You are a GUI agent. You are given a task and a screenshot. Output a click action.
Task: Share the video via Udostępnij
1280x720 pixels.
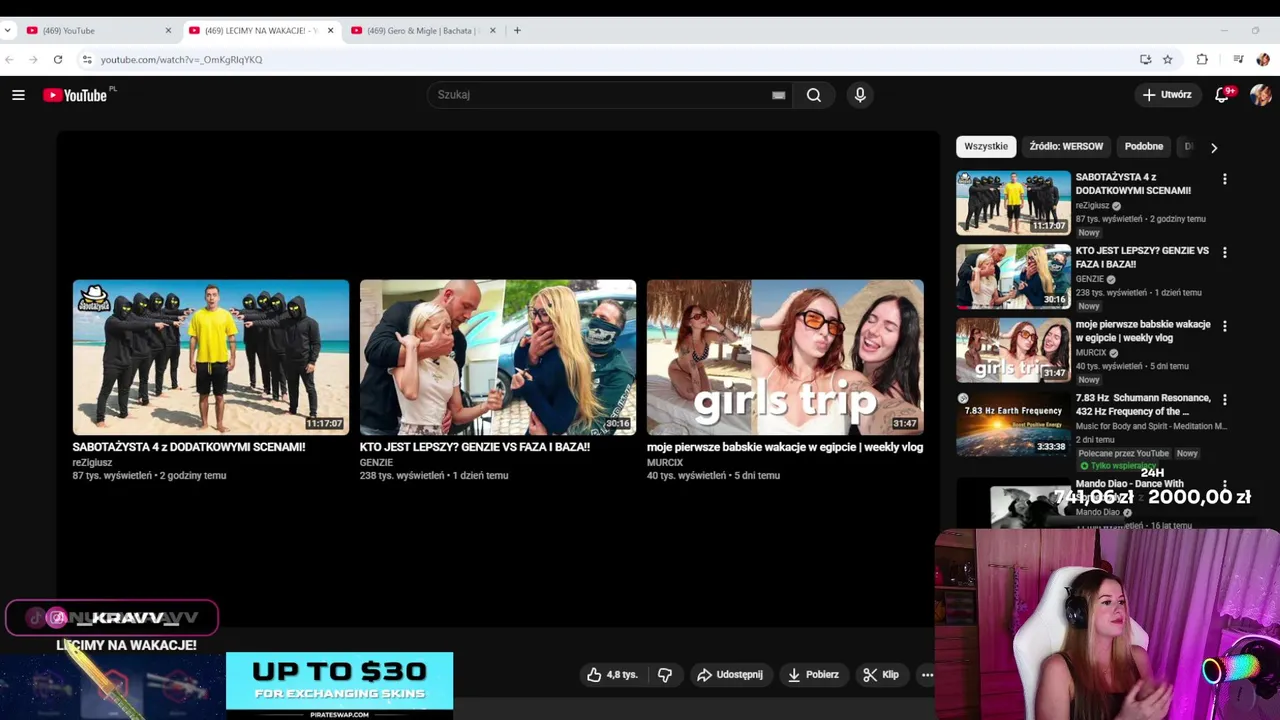pyautogui.click(x=729, y=675)
